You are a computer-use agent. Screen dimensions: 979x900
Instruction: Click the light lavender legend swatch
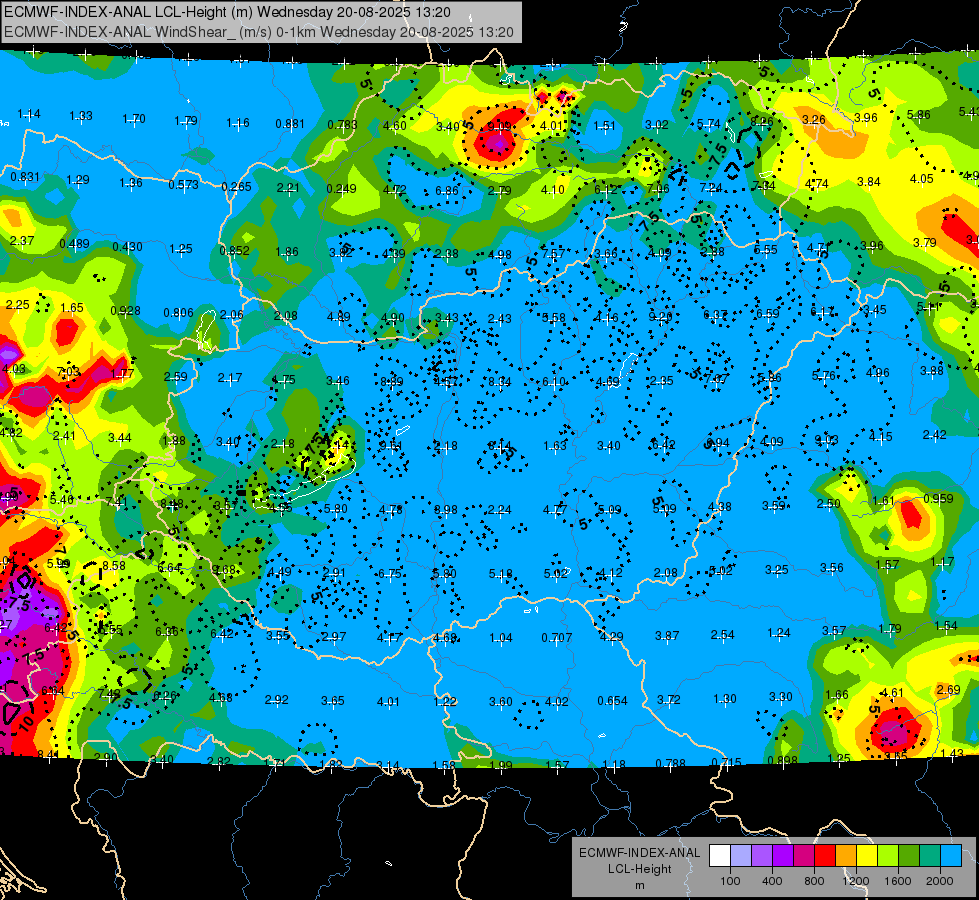pyautogui.click(x=741, y=856)
